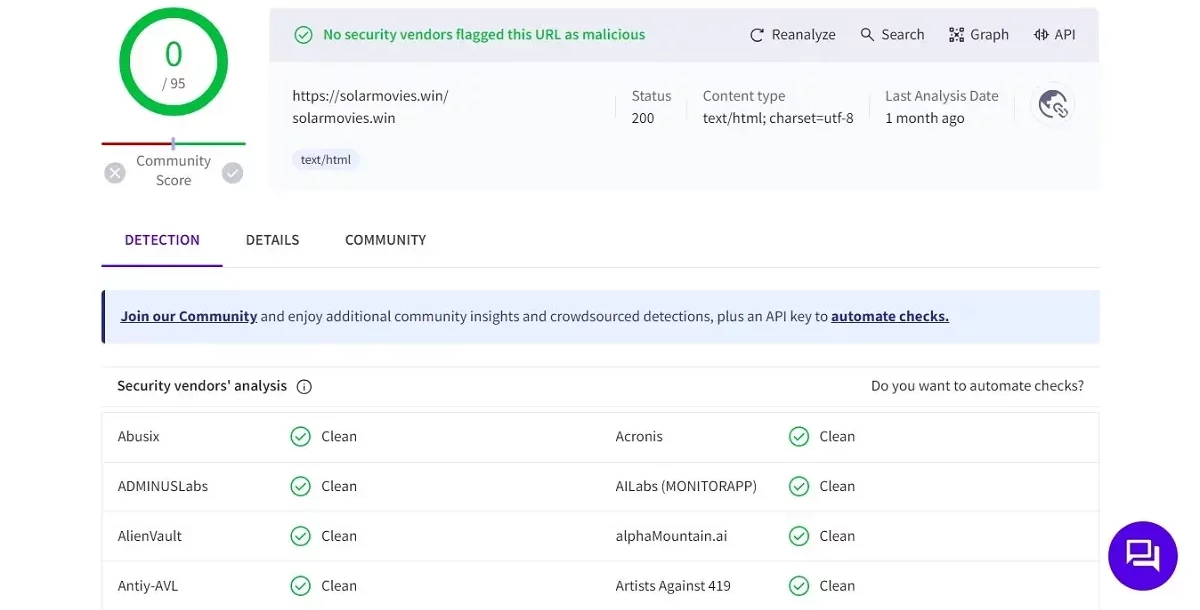1200x610 pixels.
Task: Click the No security vendors flagged message
Action: click(484, 34)
